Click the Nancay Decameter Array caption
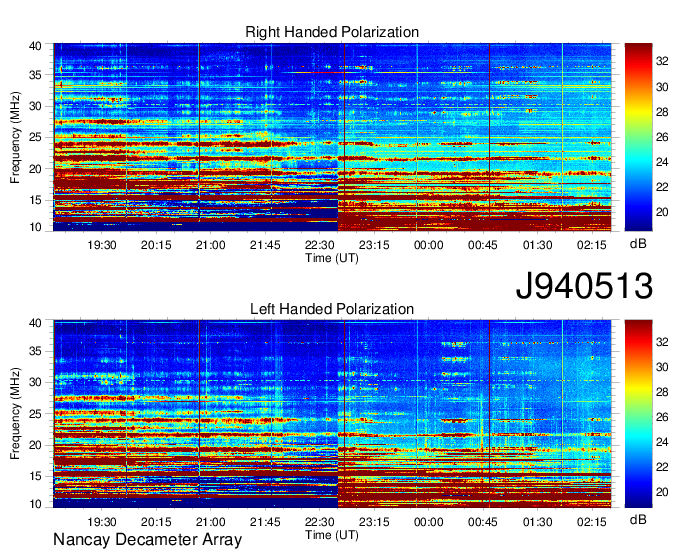 pyautogui.click(x=147, y=540)
